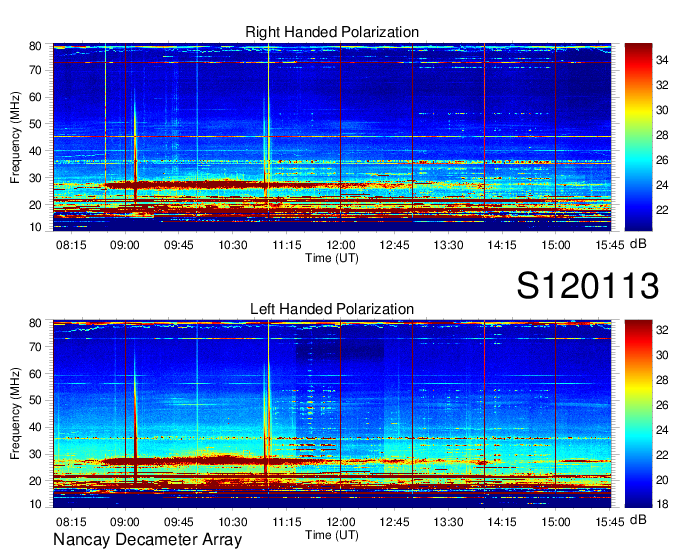Image resolution: width=680 pixels, height=552 pixels.
Task: Click the dB unit label of Left Handed colorbar
Action: click(638, 519)
